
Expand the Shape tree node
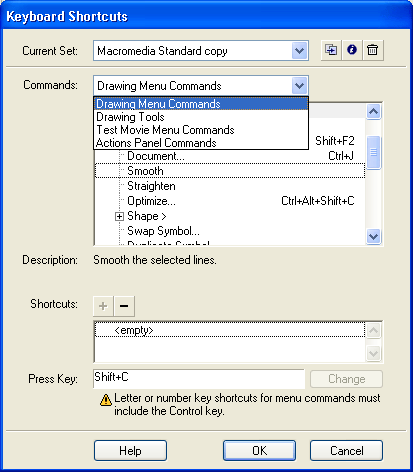point(119,217)
